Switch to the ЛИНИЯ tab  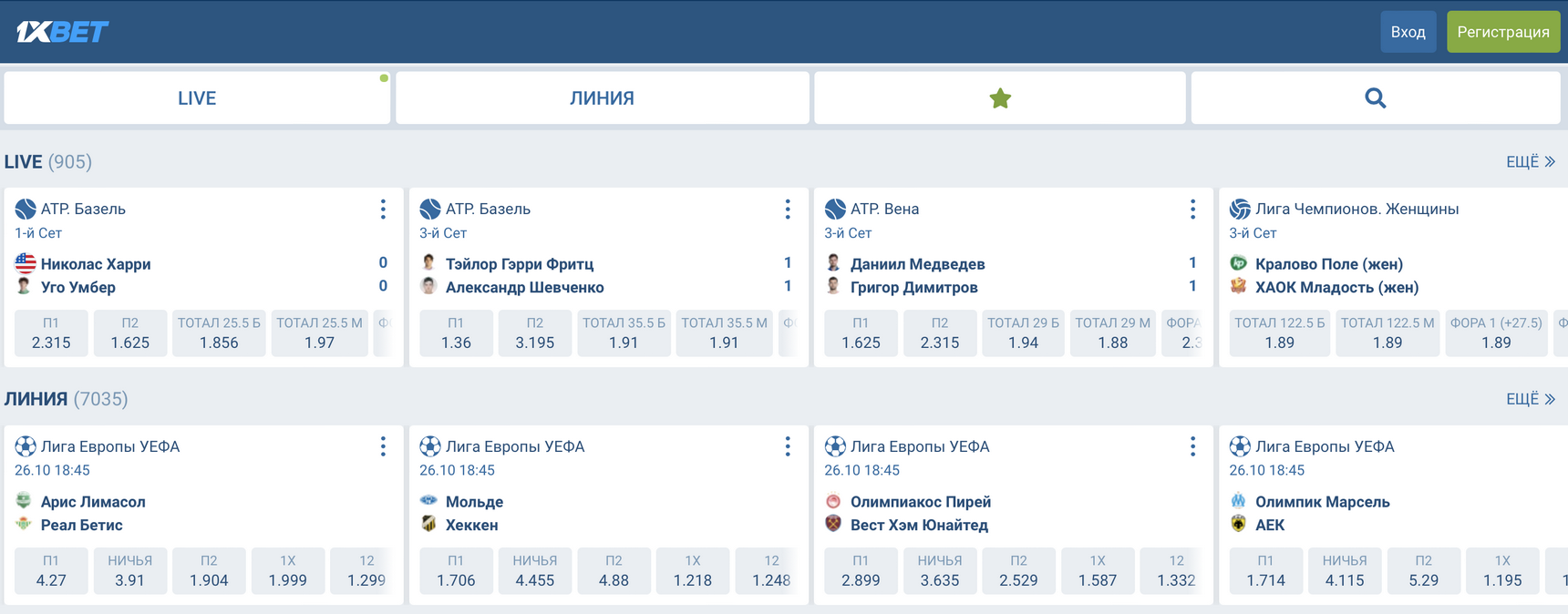(602, 97)
